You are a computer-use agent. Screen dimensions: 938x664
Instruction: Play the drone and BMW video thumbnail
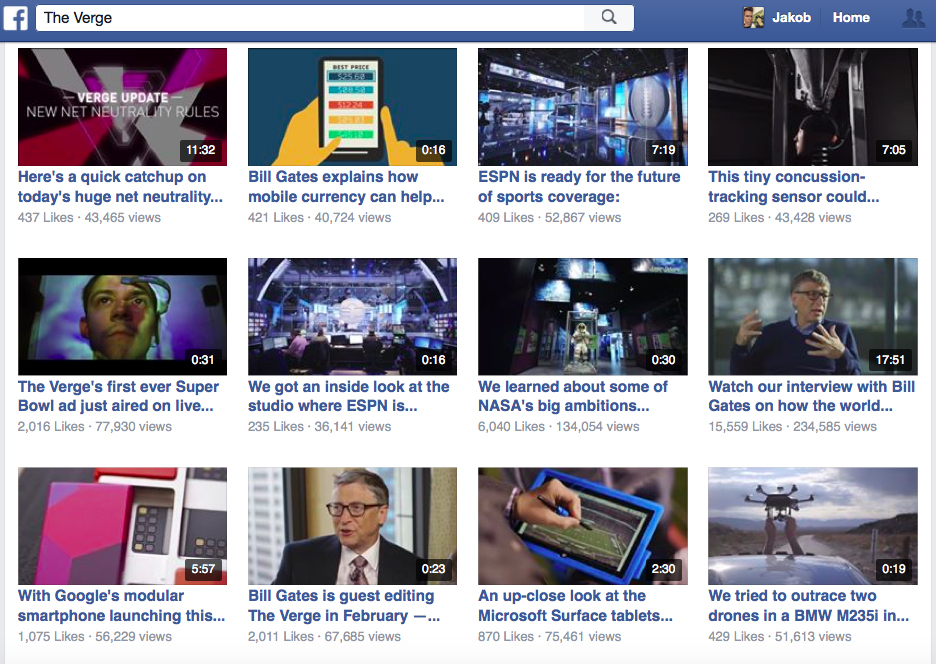pos(813,526)
